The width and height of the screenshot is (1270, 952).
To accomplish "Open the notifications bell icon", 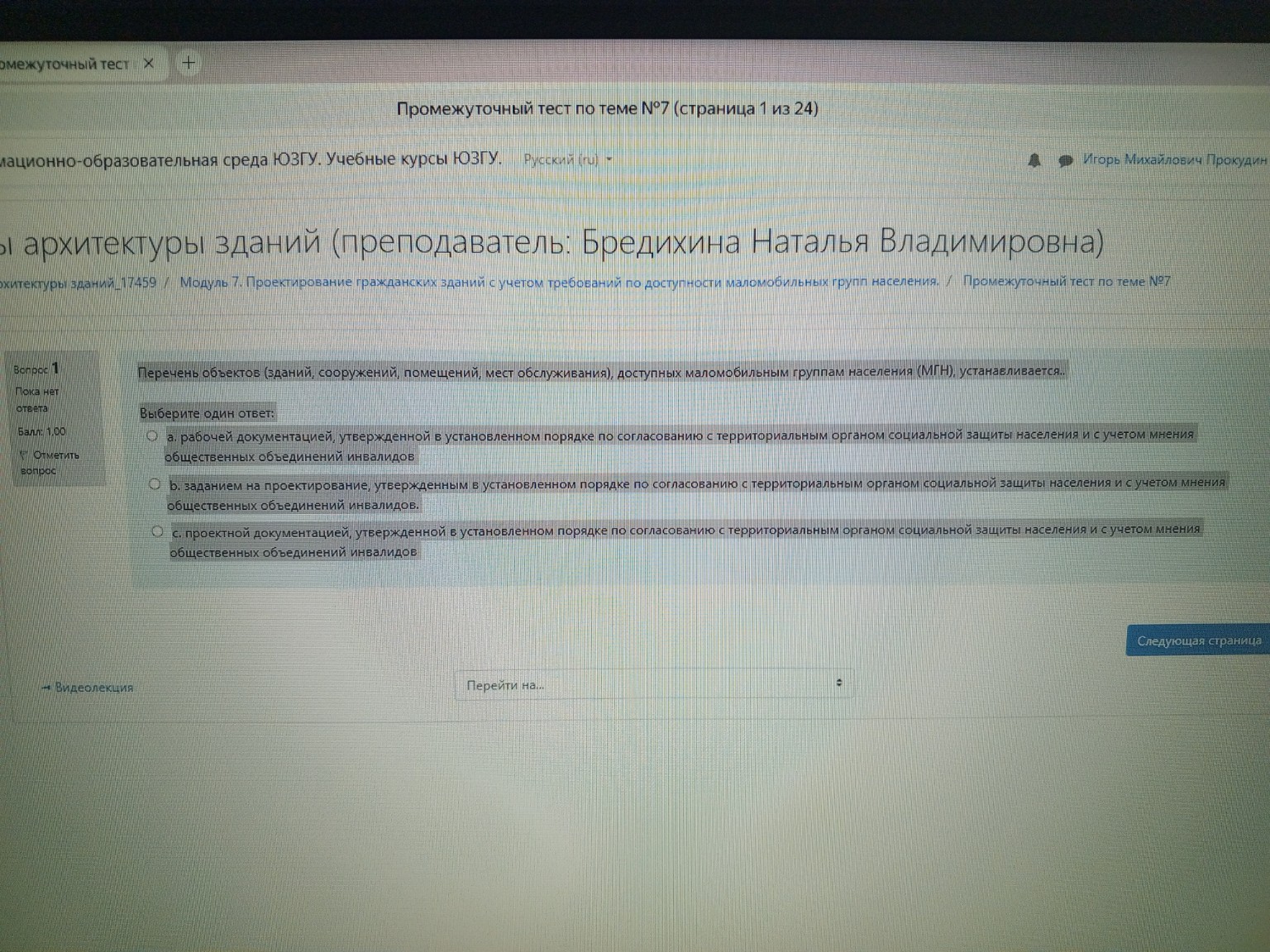I will pyautogui.click(x=1034, y=160).
